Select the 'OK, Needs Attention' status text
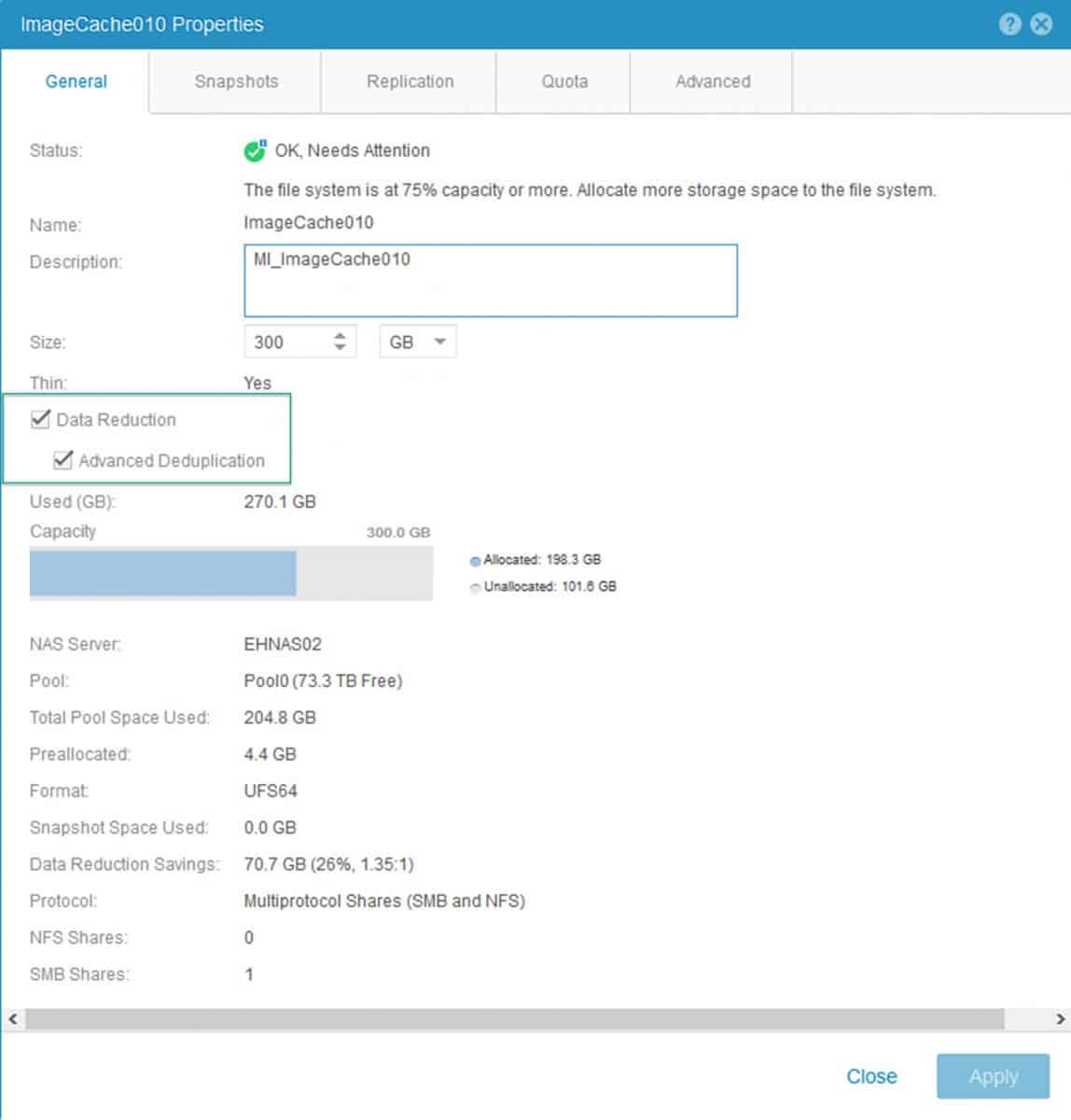This screenshot has height=1120, width=1071. [x=352, y=150]
